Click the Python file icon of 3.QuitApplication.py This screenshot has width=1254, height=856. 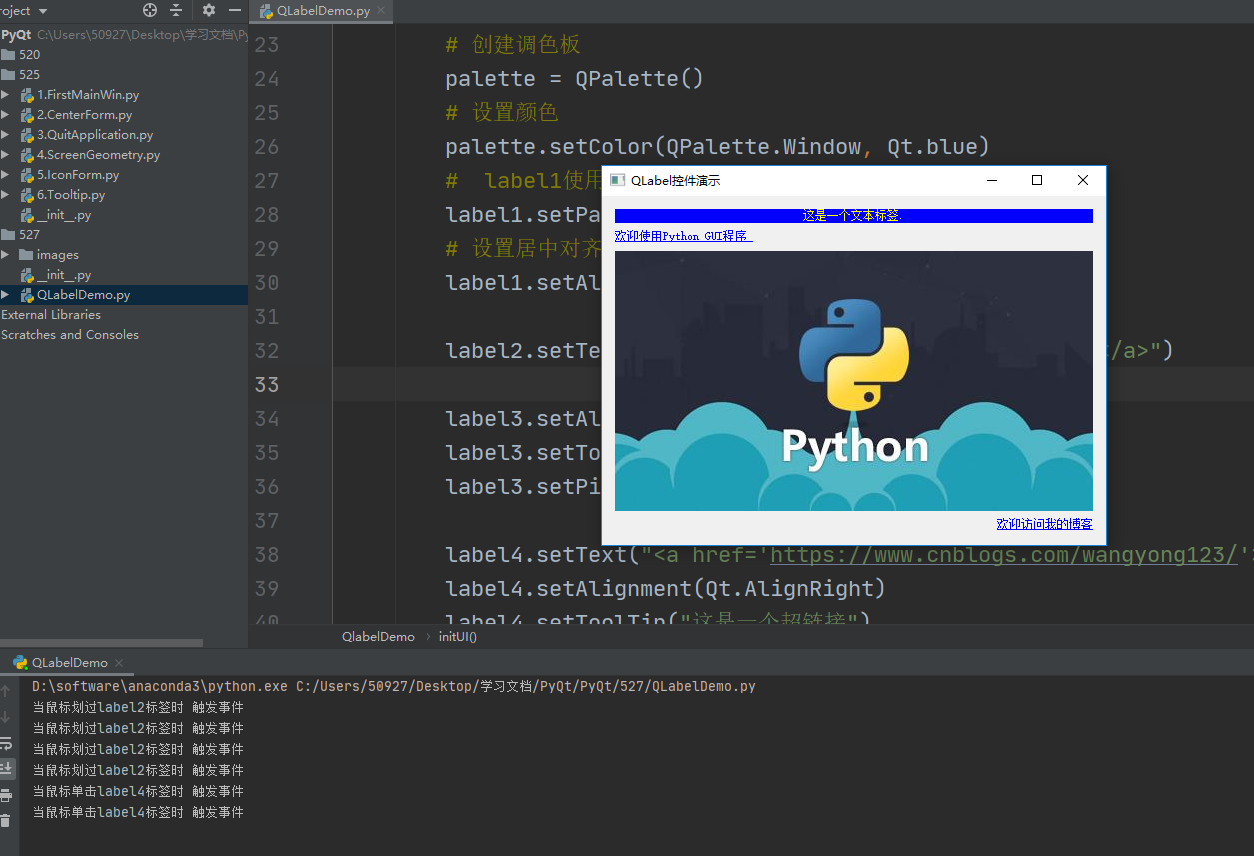click(27, 135)
